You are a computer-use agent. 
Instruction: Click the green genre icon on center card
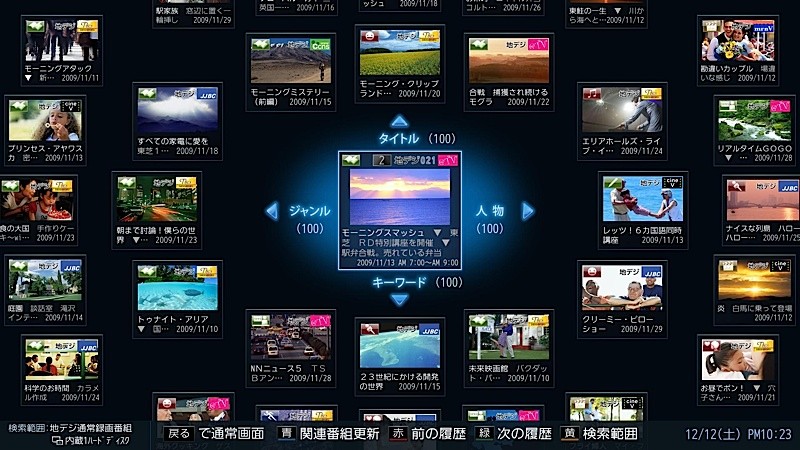(351, 160)
